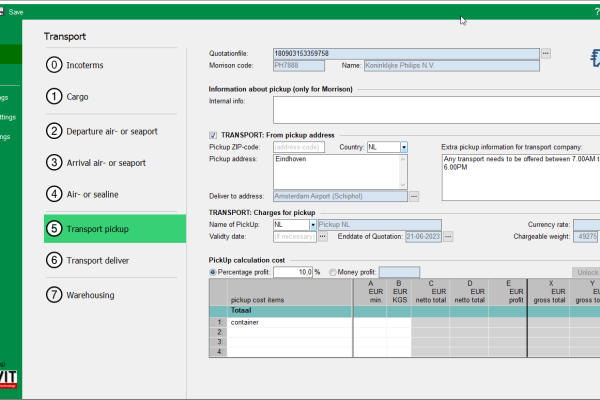
Task: Click the Deliver to address field
Action: coord(340,196)
